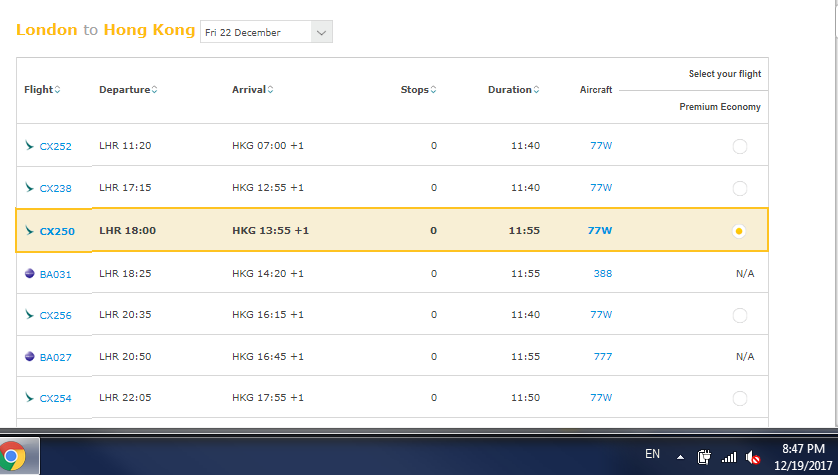This screenshot has height=475, width=838.
Task: Select Premium Economy for flight CX252
Action: click(739, 147)
